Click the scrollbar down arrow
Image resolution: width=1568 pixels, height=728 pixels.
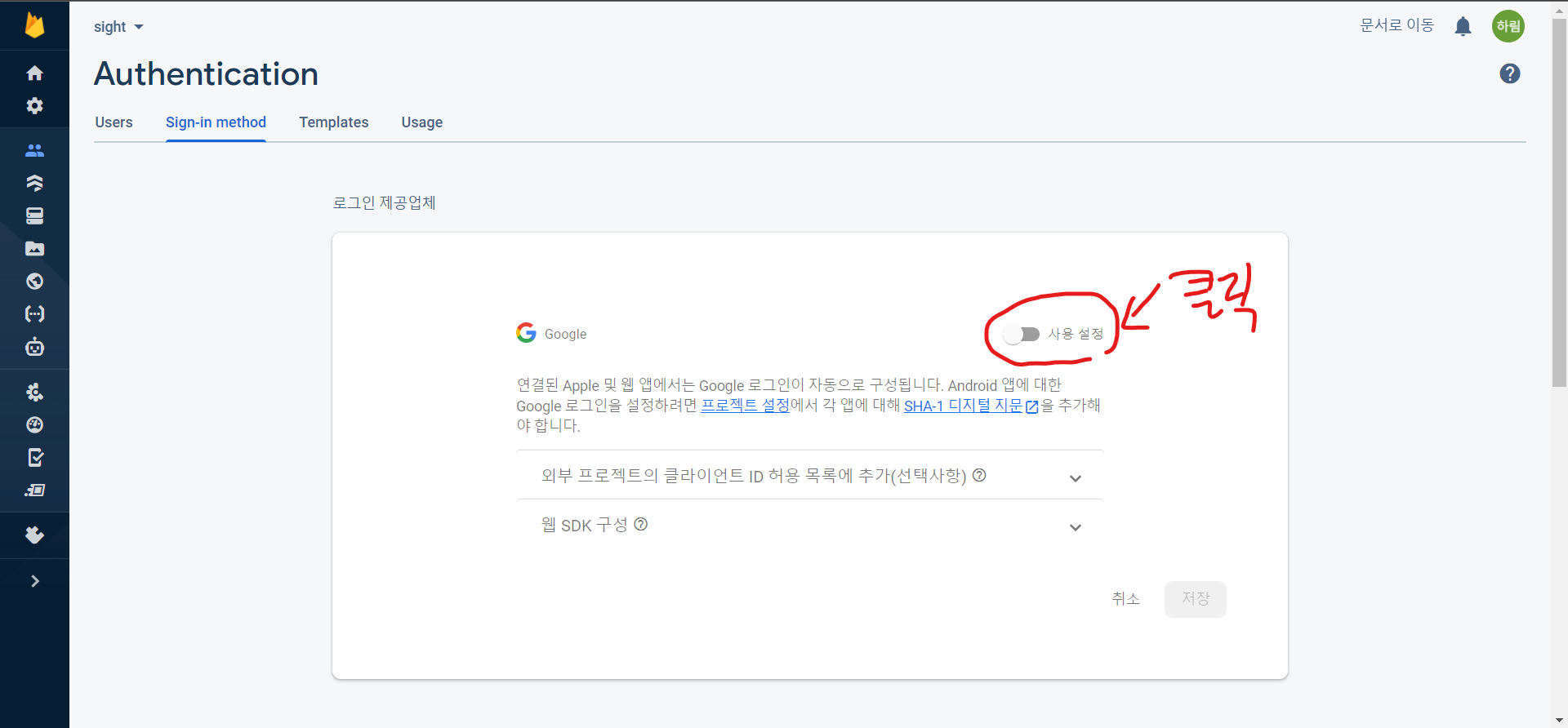tap(1559, 721)
